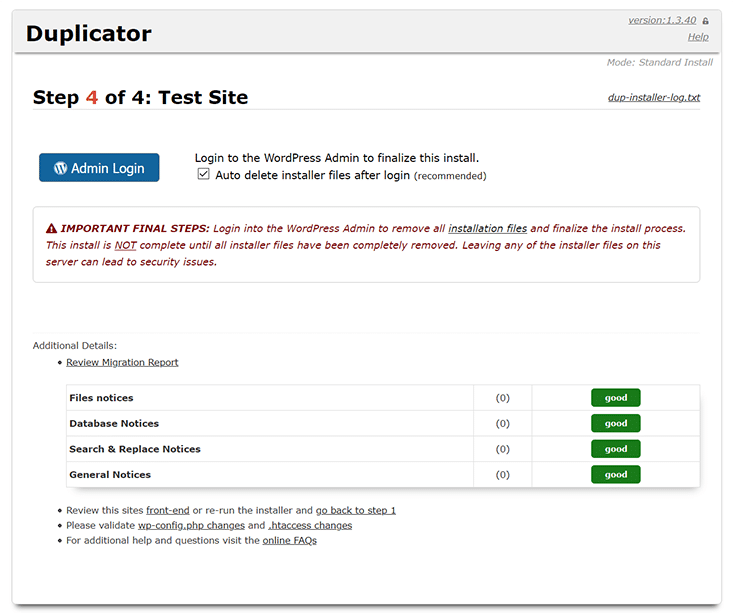The width and height of the screenshot is (733, 616).
Task: Click the Step 4 of 4: Test Site heading
Action: coord(140,97)
